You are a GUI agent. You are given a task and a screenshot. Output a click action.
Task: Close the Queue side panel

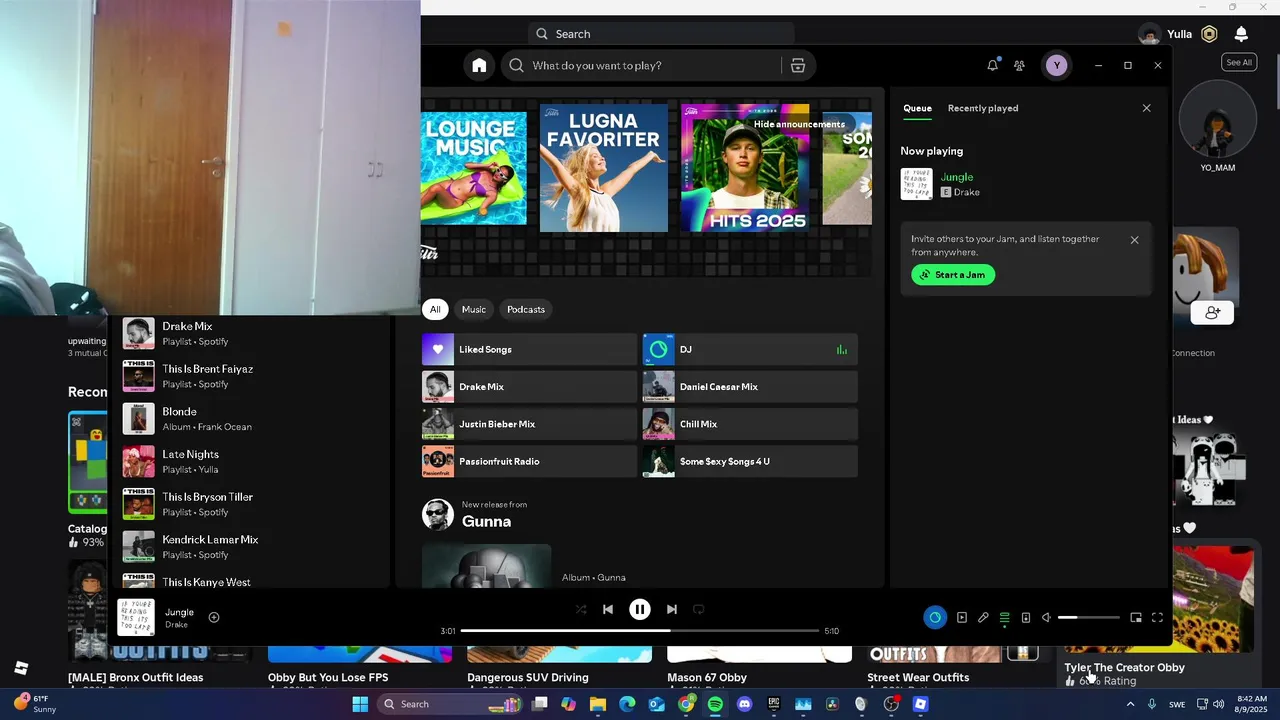pyautogui.click(x=1146, y=108)
